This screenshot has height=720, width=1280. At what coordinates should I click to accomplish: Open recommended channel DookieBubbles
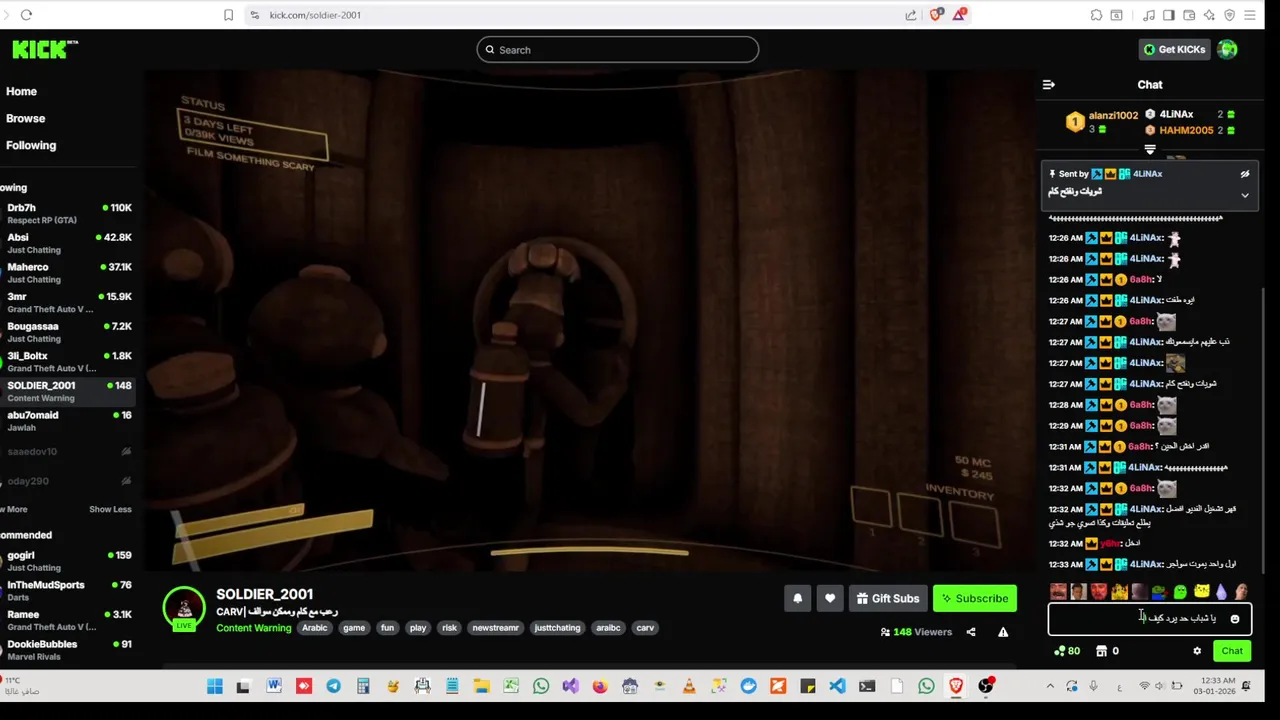67,650
